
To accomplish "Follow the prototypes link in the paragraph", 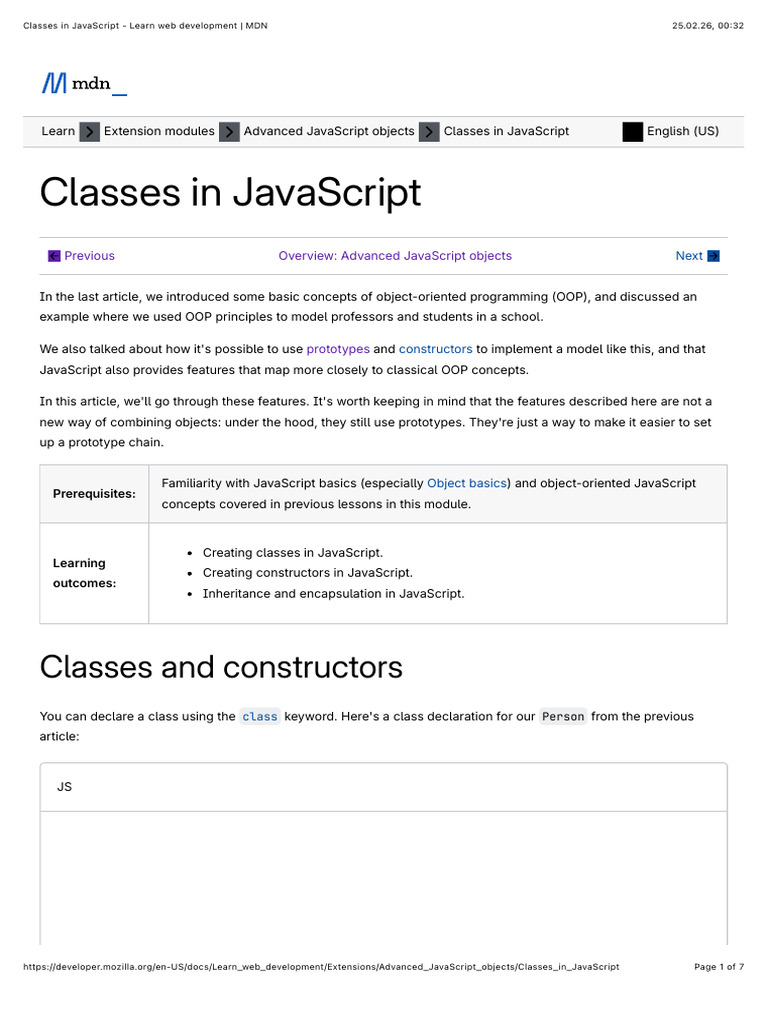I will 338,349.
